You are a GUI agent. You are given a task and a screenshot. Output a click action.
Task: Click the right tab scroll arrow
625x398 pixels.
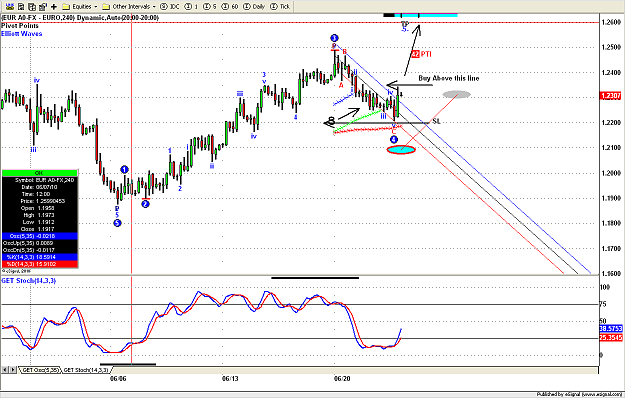(13, 370)
